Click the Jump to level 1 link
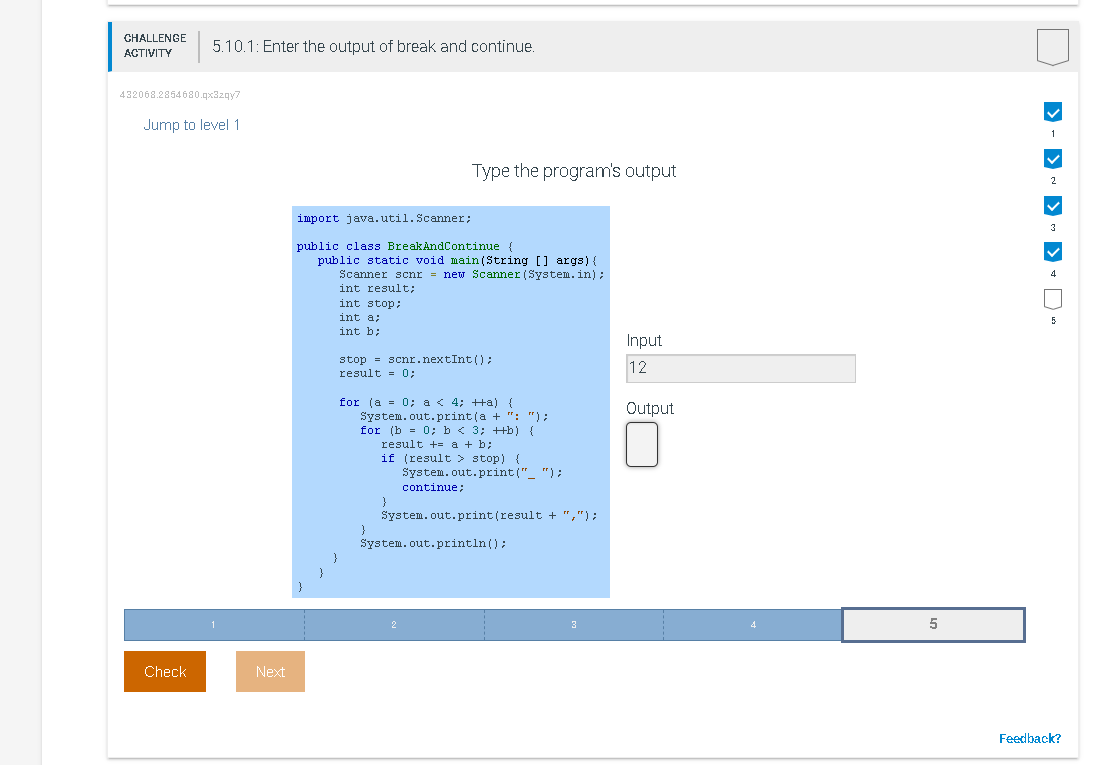The height and width of the screenshot is (765, 1117). pyautogui.click(x=191, y=124)
